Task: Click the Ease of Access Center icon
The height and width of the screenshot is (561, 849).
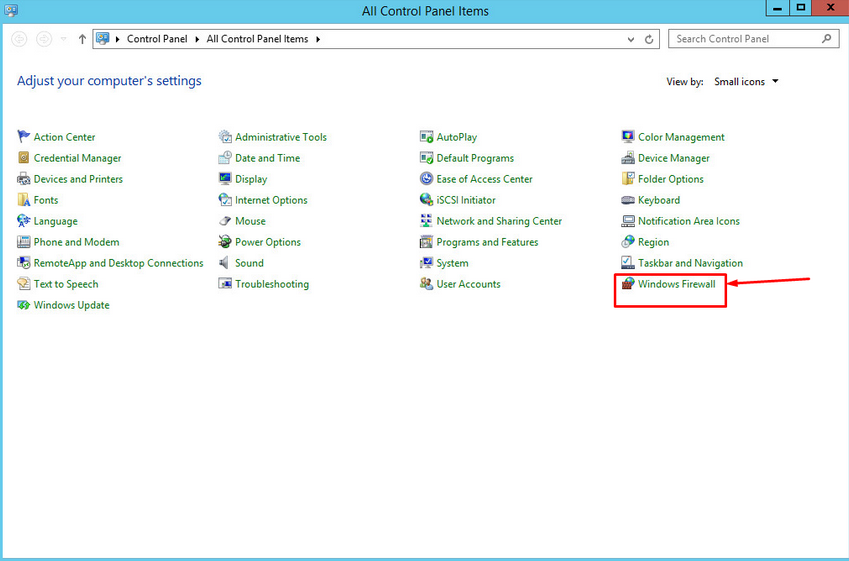Action: pos(427,179)
